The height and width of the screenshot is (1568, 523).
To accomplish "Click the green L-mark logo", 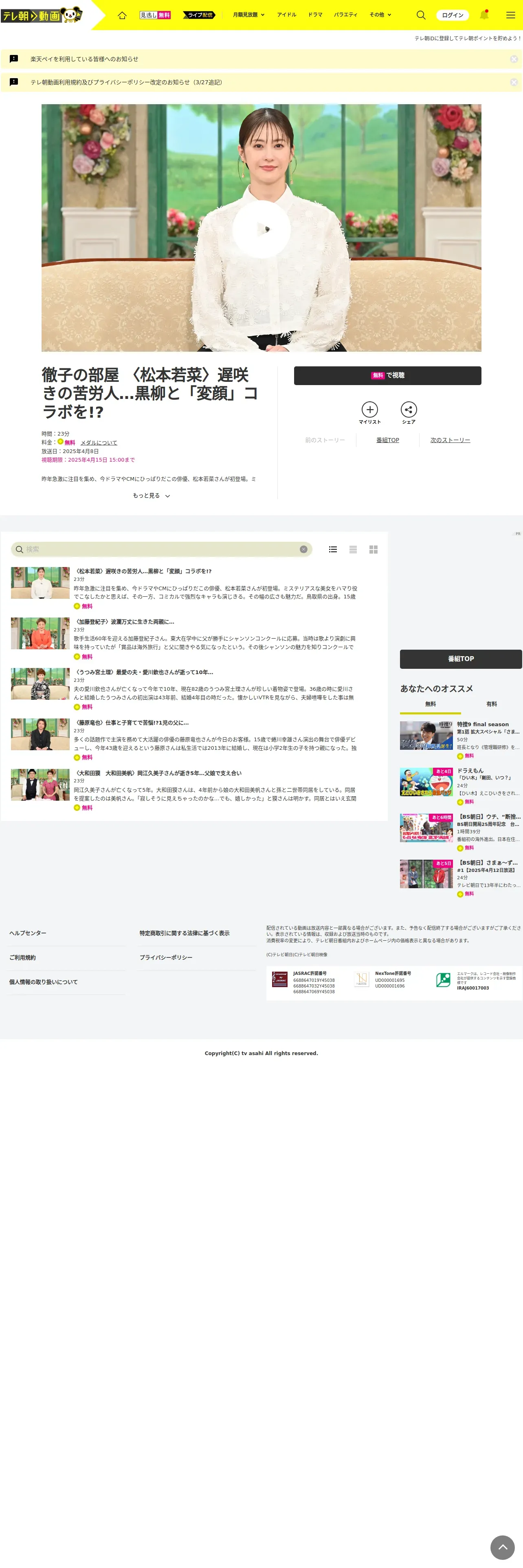I will coord(443,979).
